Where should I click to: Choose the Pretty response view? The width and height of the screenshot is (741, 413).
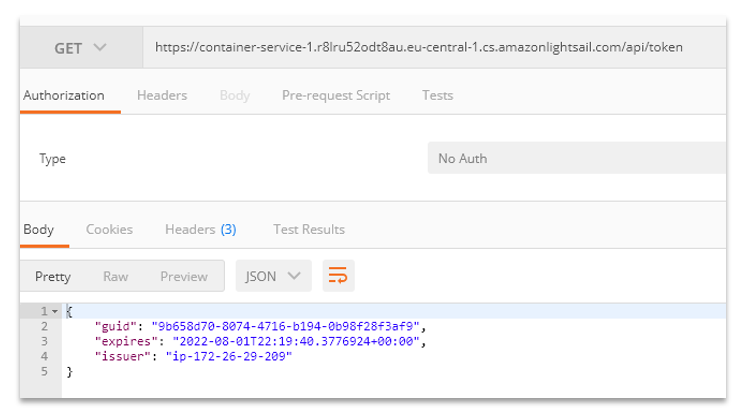coord(53,277)
